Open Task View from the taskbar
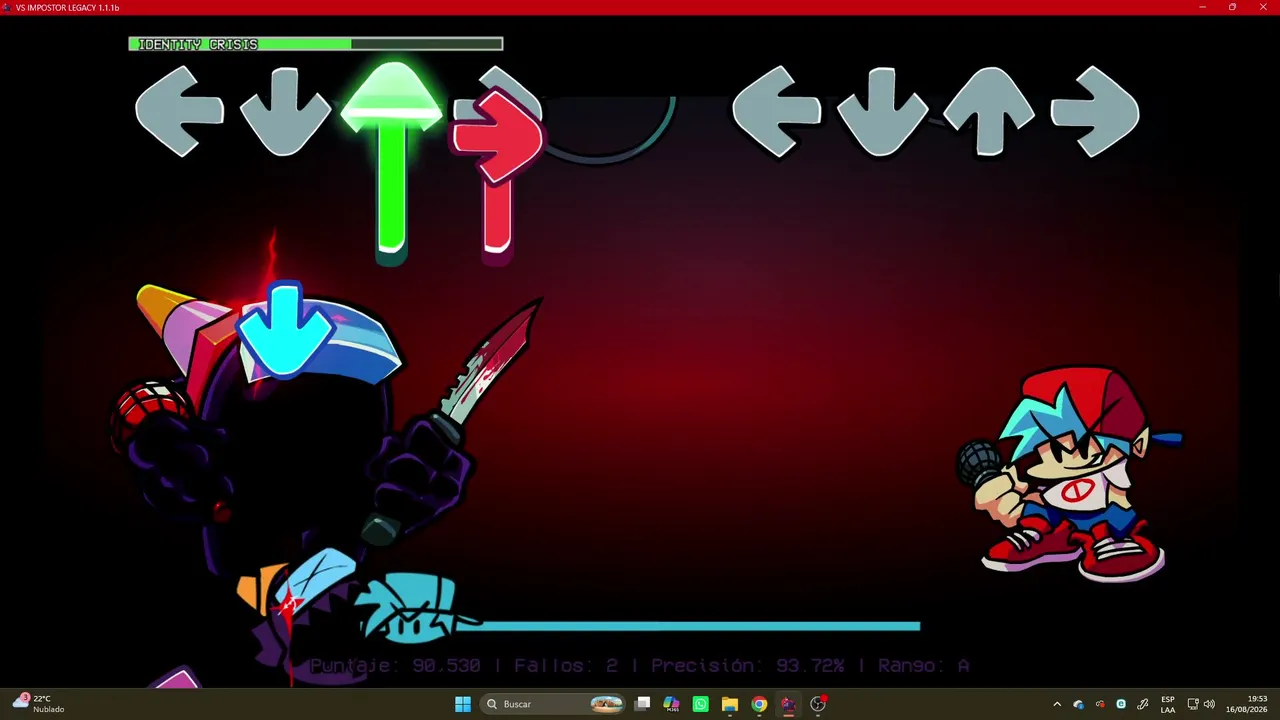This screenshot has height=720, width=1280. [x=643, y=704]
